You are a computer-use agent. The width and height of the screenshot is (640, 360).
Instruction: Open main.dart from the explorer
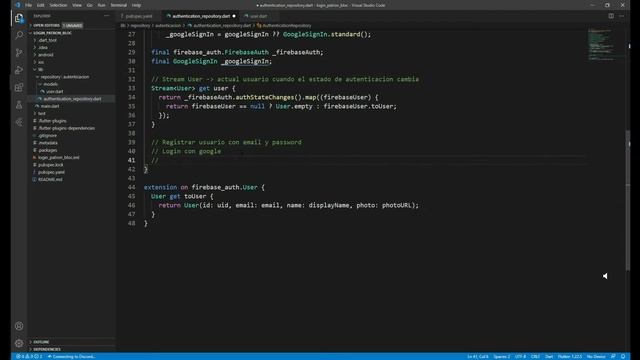pos(50,106)
